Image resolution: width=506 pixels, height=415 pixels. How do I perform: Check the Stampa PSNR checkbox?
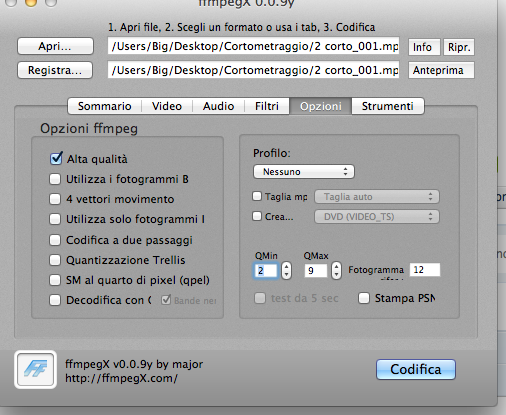coord(364,298)
